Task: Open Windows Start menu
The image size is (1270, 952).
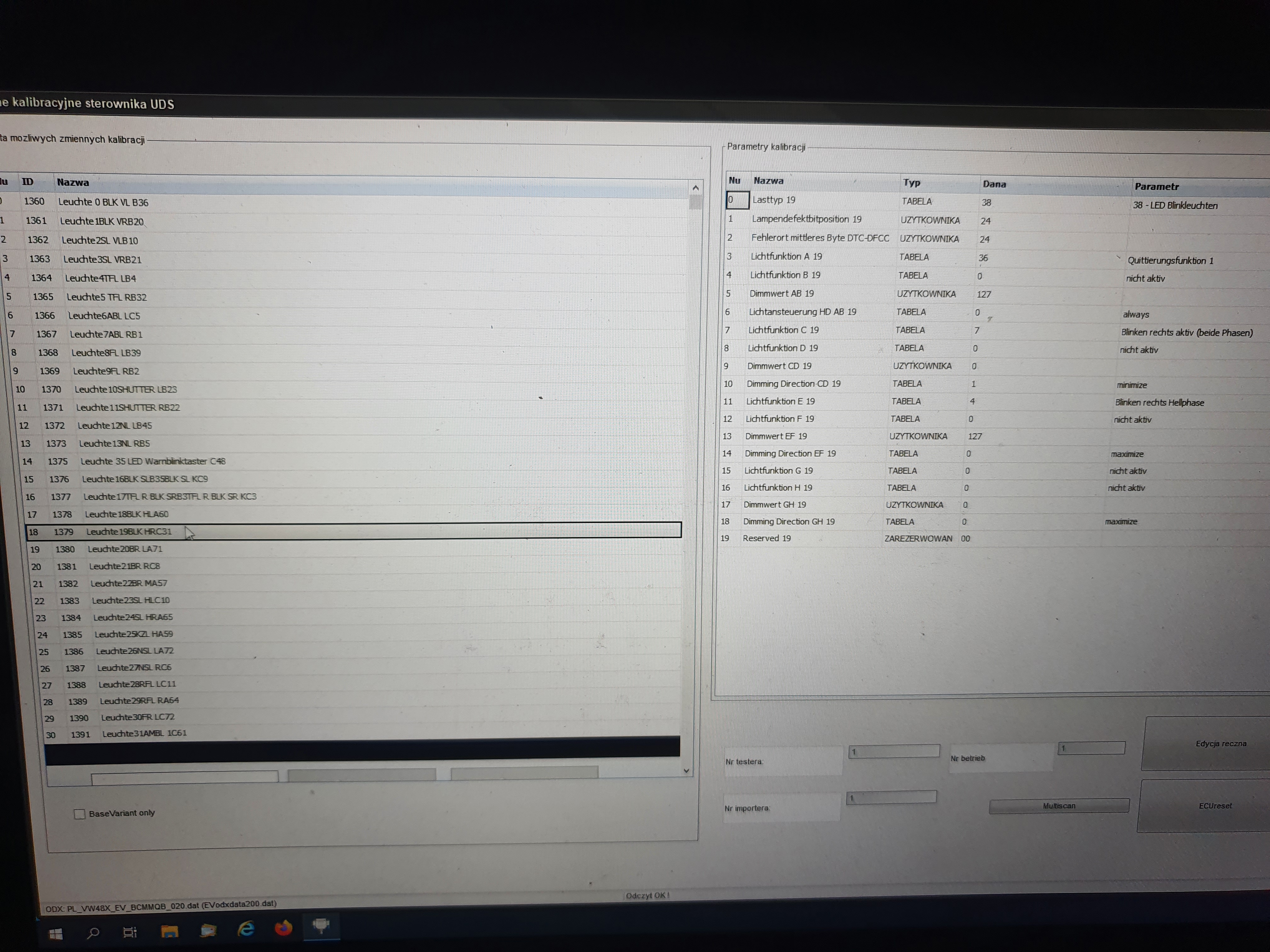Action: [x=56, y=934]
